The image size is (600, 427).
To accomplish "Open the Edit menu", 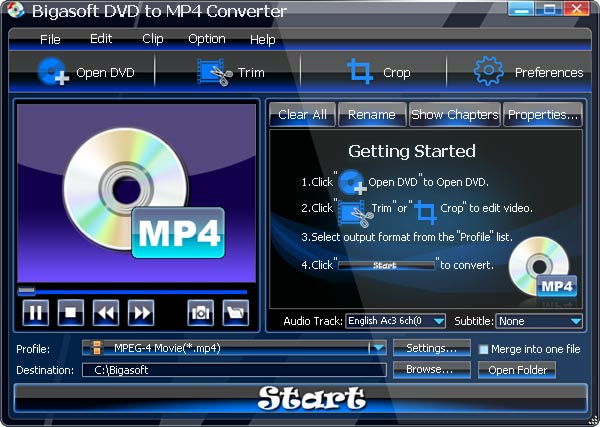I will 101,39.
